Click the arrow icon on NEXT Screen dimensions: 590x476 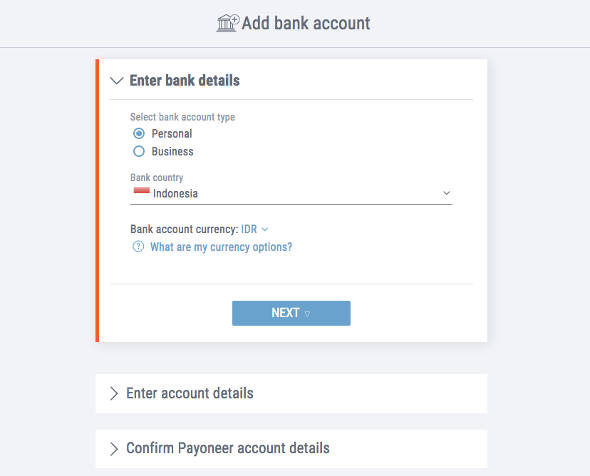[307, 313]
